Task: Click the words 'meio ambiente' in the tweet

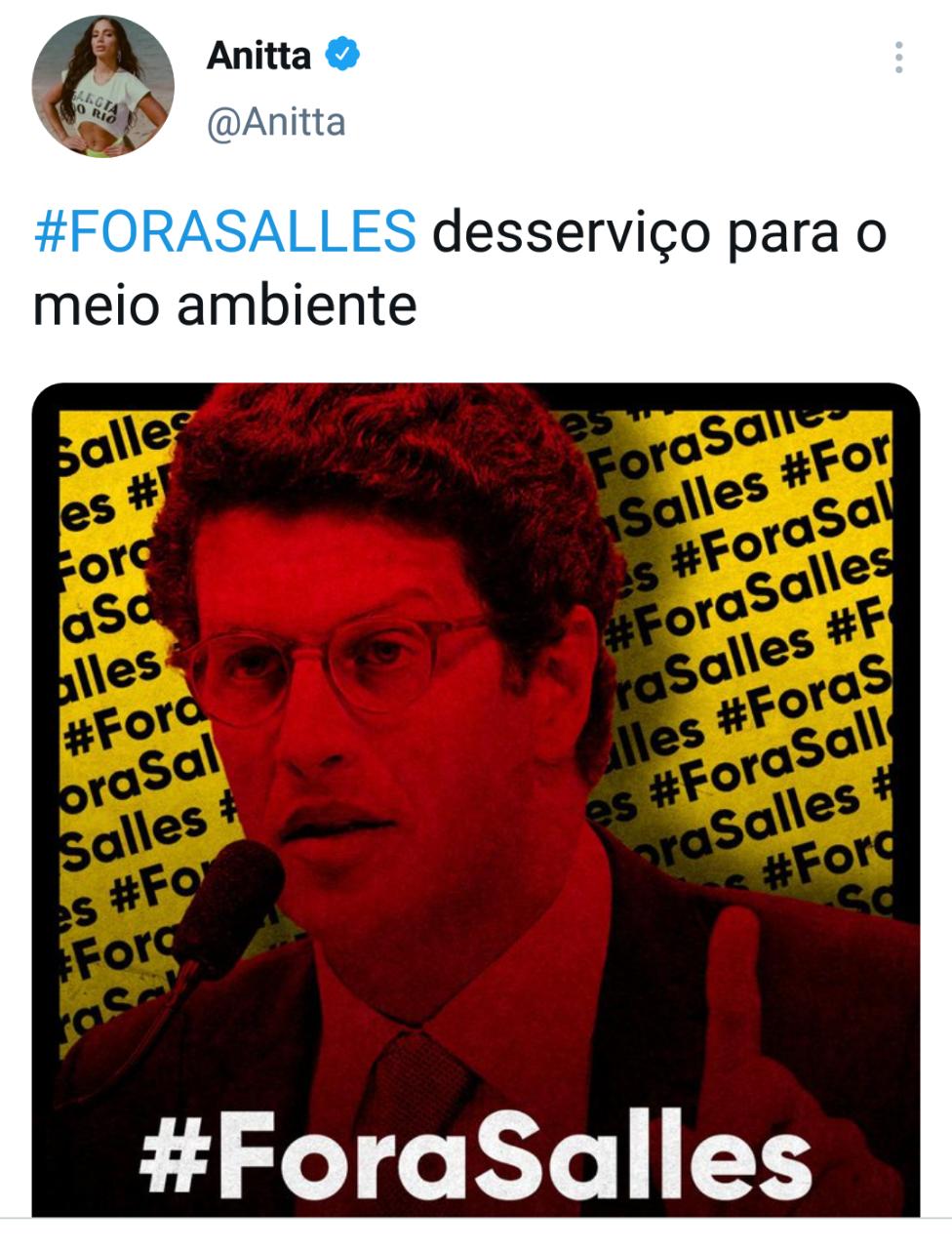Action: (x=225, y=305)
